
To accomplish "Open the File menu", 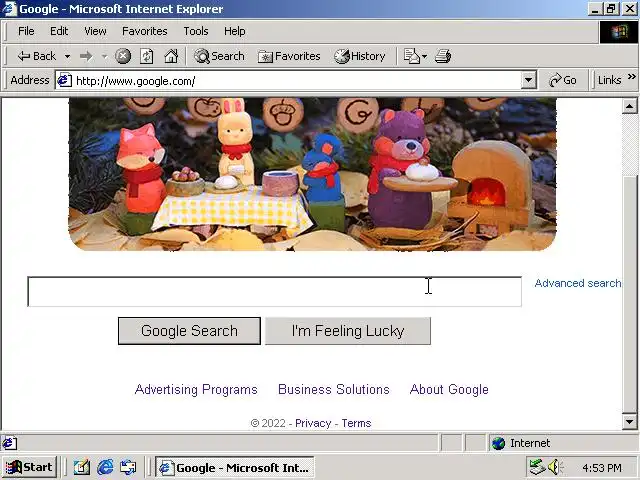I will (x=26, y=31).
